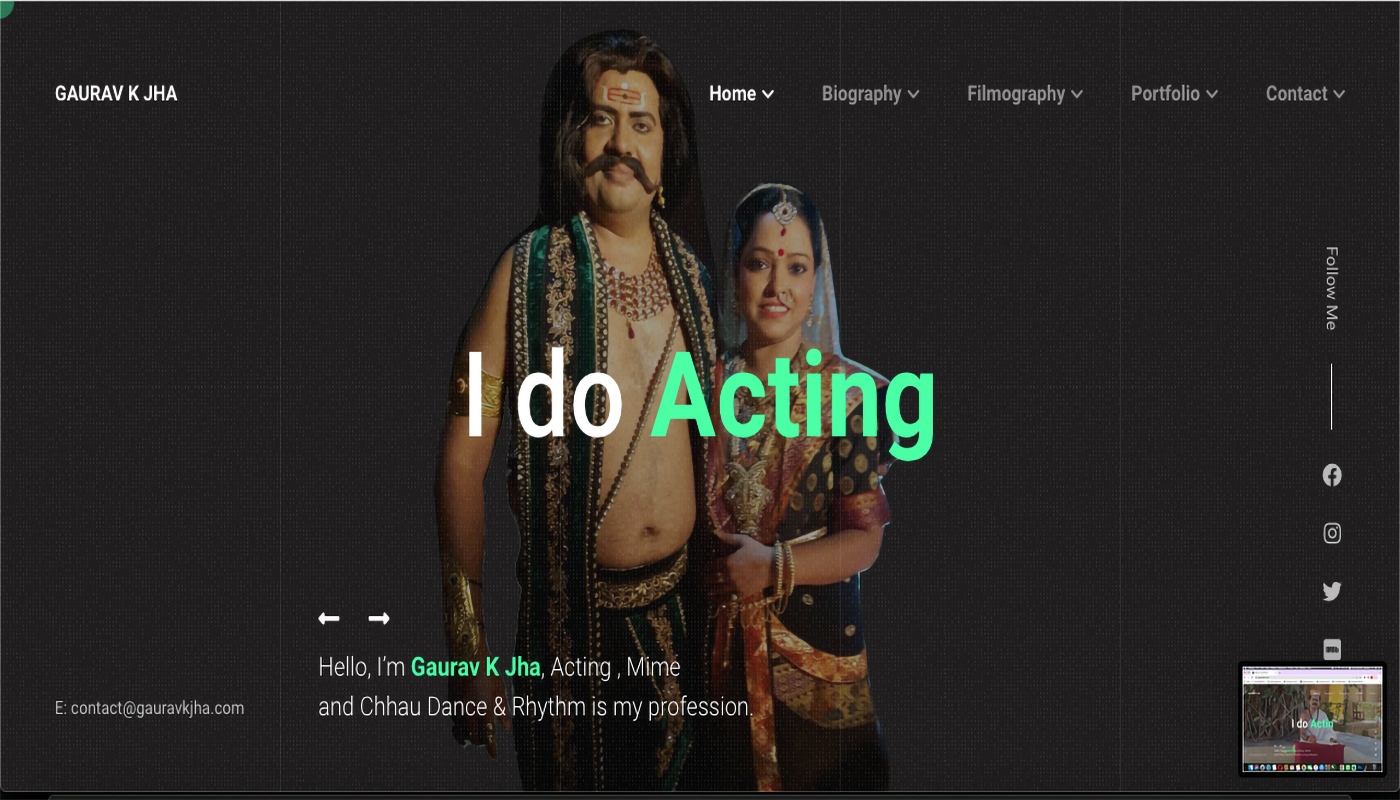Viewport: 1400px width, 800px height.
Task: Click the green Gaurav K Jha name
Action: (x=475, y=667)
